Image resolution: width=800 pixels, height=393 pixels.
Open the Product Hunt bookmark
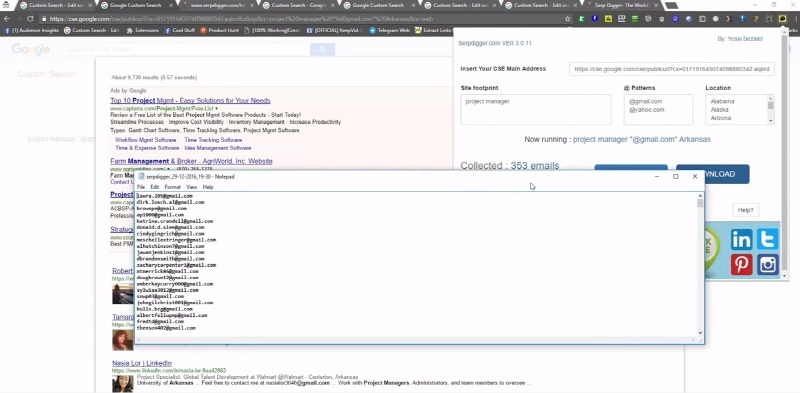pos(220,30)
